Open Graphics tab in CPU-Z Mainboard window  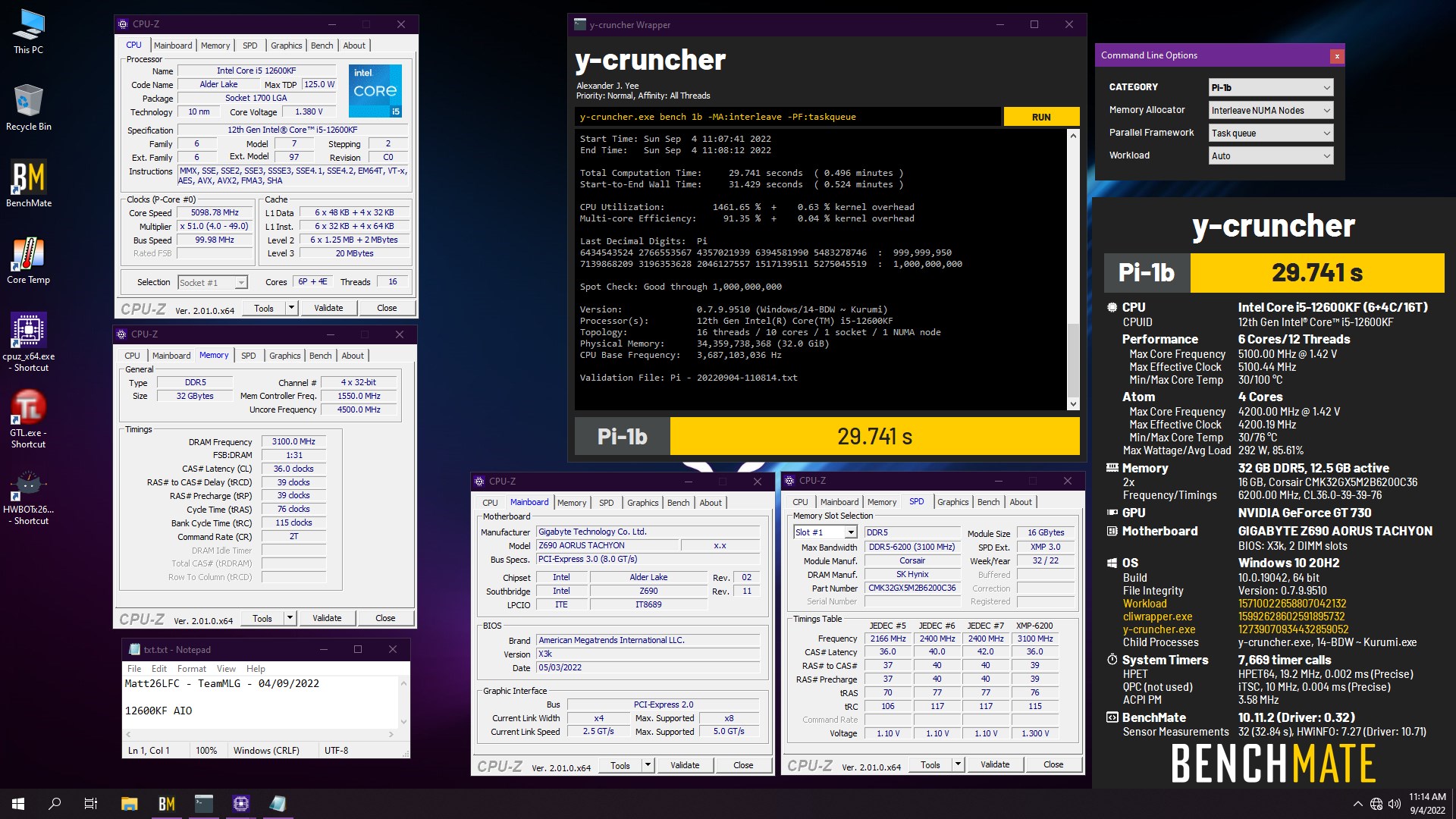(x=642, y=503)
